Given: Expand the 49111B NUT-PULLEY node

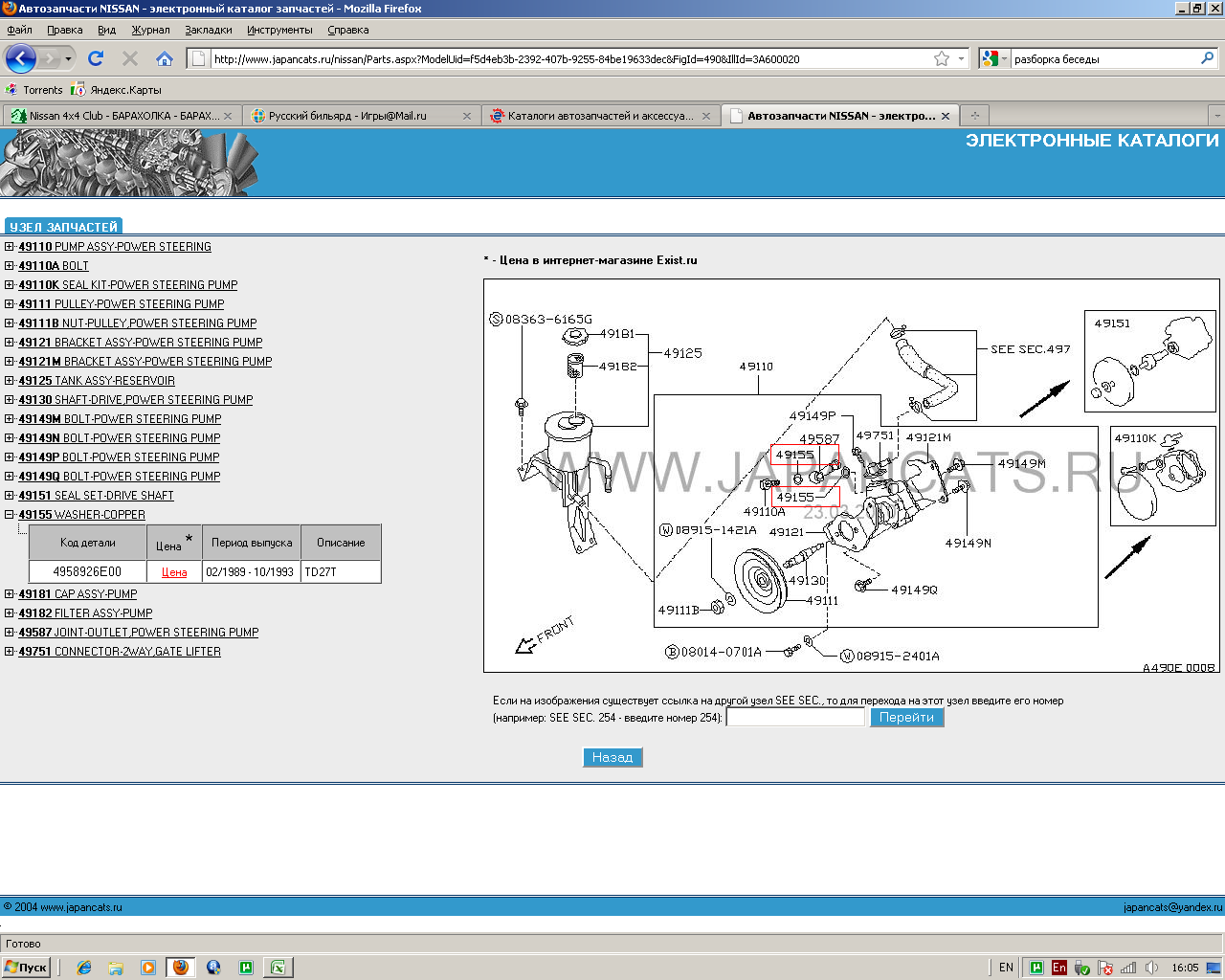Looking at the screenshot, I should tap(10, 323).
